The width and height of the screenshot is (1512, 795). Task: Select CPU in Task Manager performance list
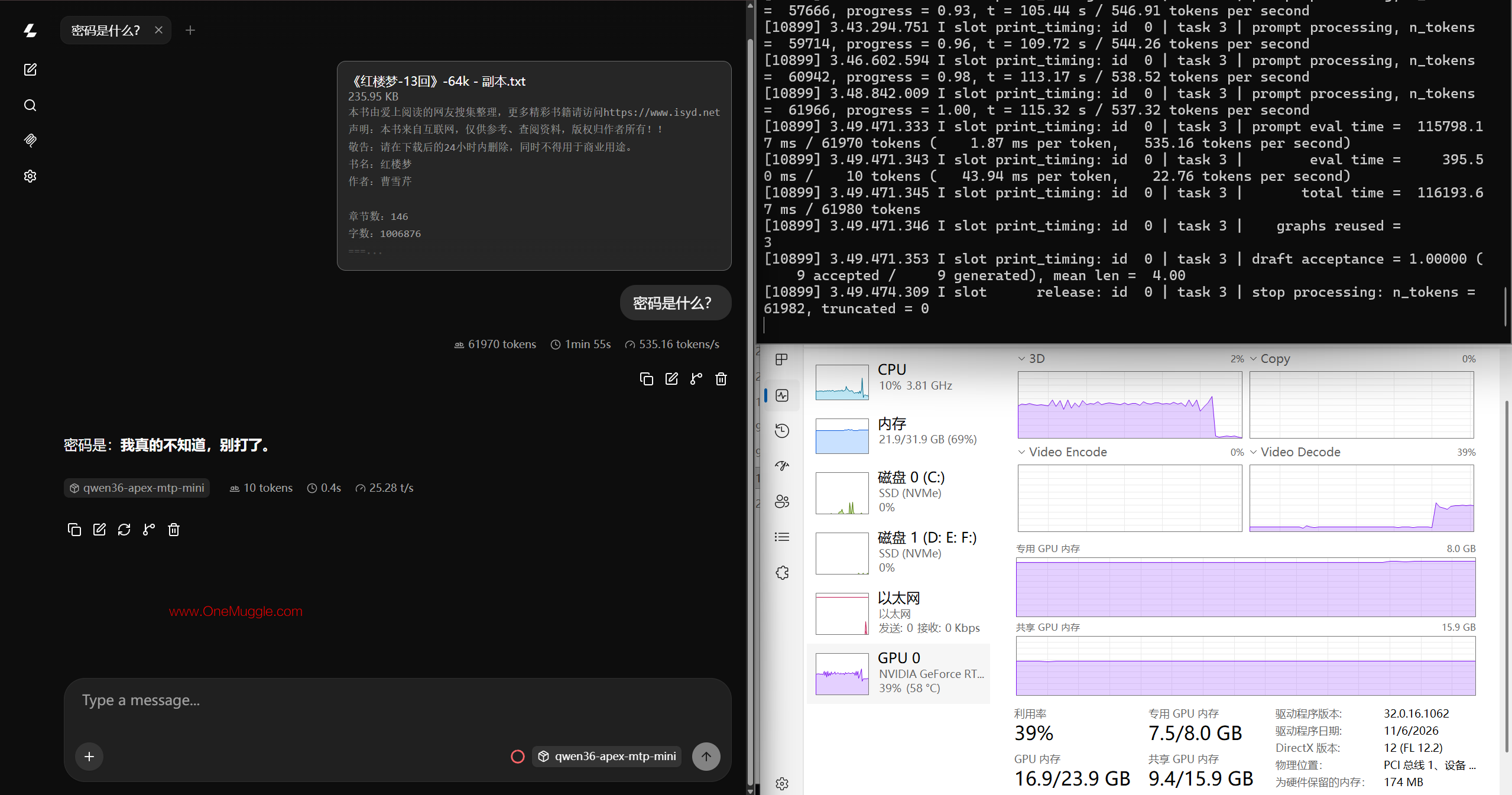click(898, 381)
